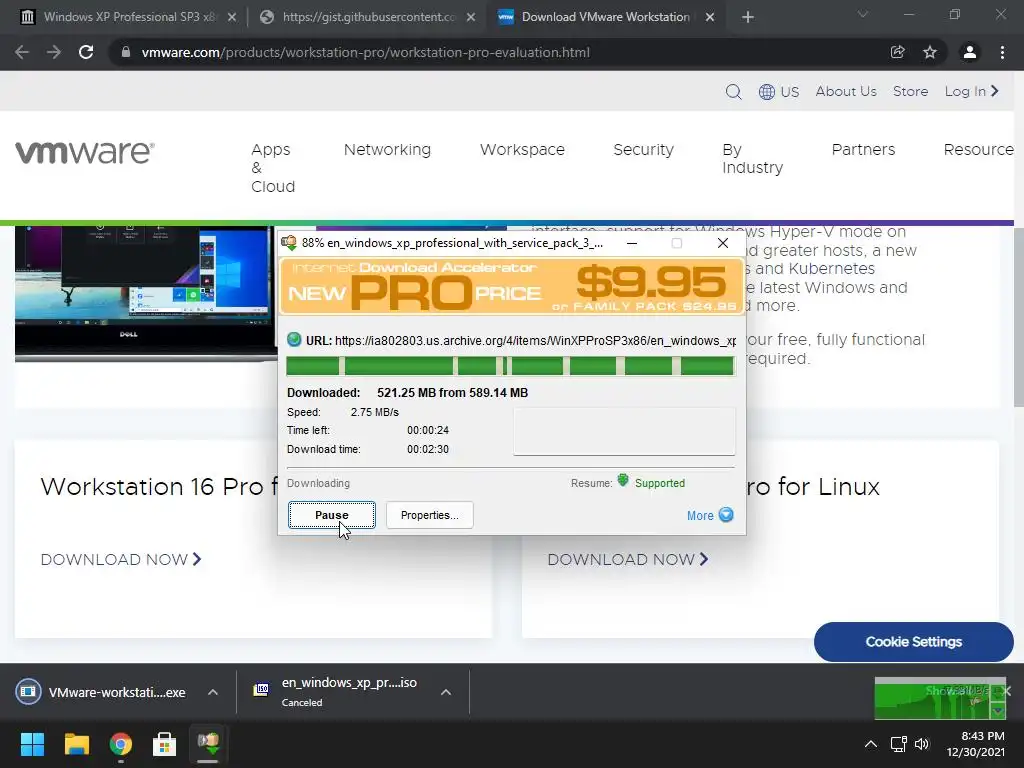Viewport: 1024px width, 768px height.
Task: Click Internet Download Accelerator taskbar icon
Action: [x=208, y=744]
